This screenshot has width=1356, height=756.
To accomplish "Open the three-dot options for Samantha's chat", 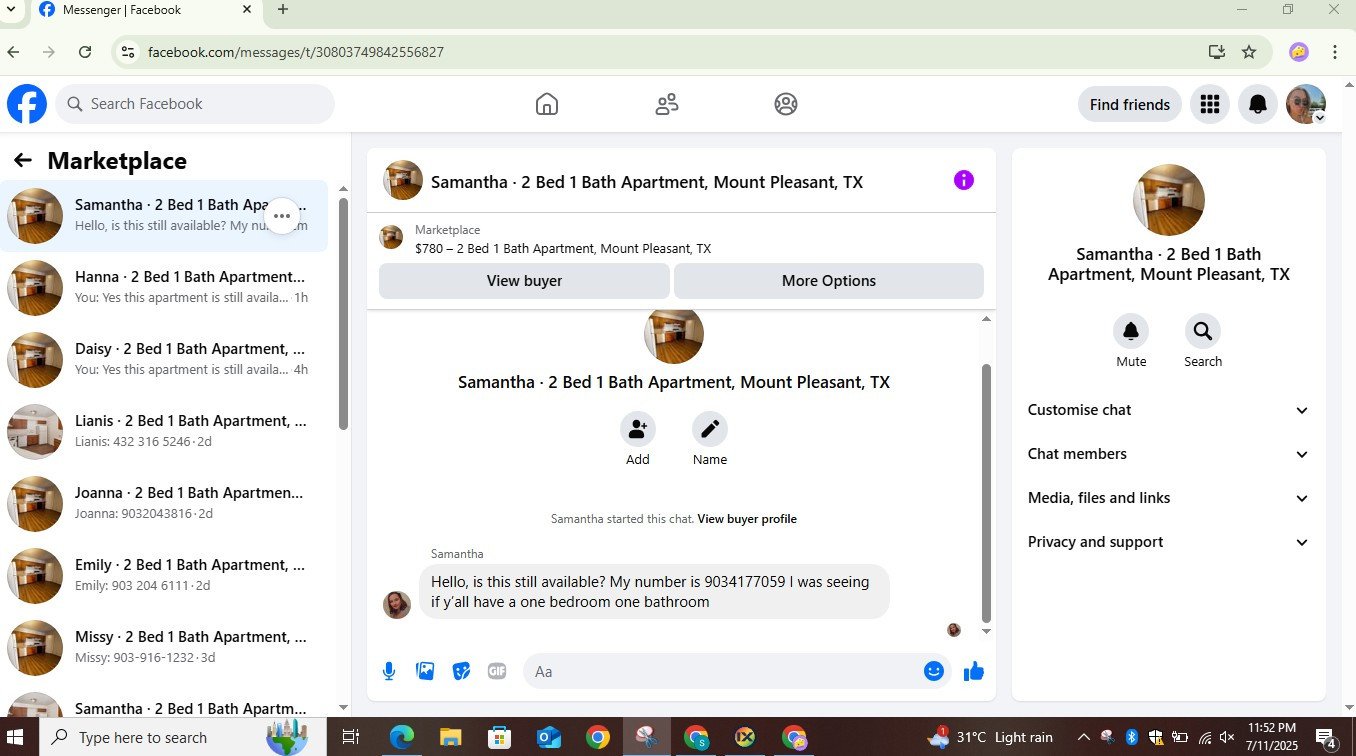I will point(282,216).
